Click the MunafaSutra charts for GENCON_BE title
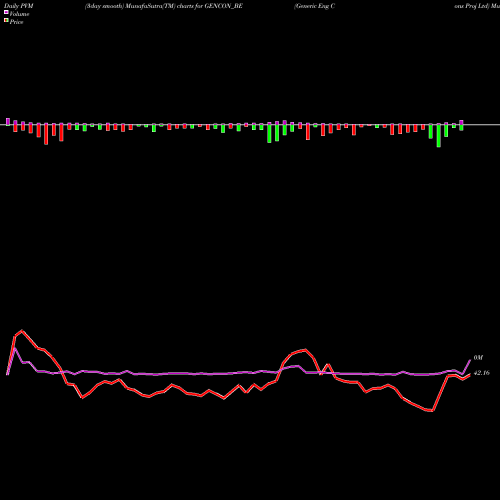 (164, 6)
